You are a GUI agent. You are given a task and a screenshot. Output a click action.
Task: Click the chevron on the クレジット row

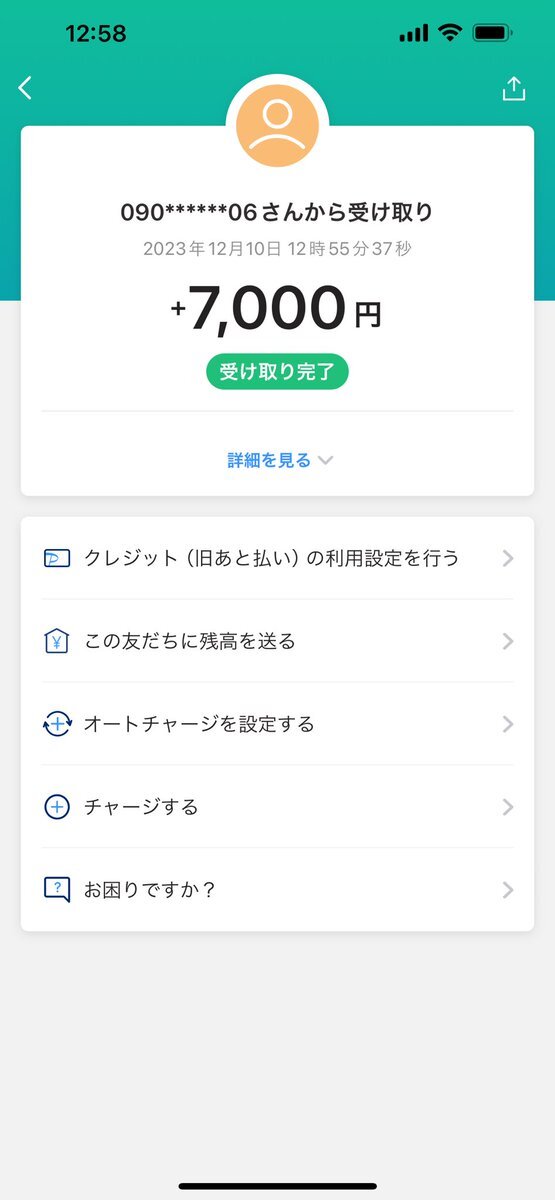pos(508,558)
